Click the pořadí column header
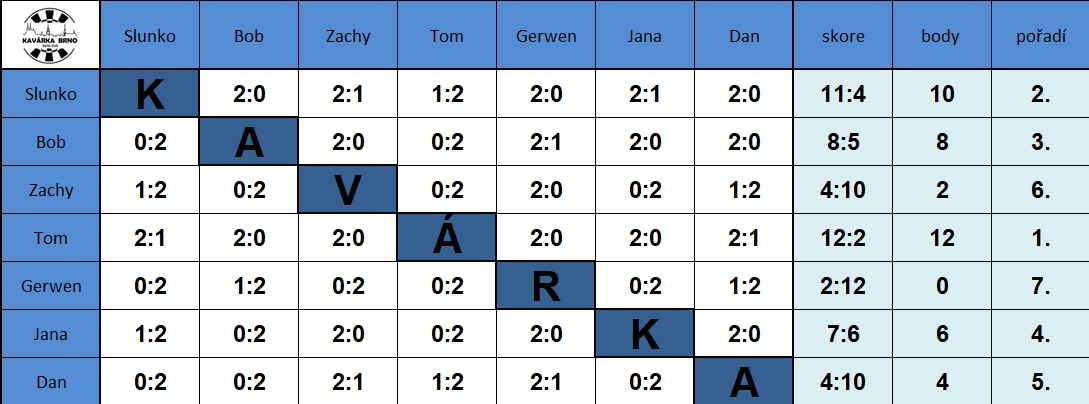Viewport: 1089px width, 404px height. 1040,35
